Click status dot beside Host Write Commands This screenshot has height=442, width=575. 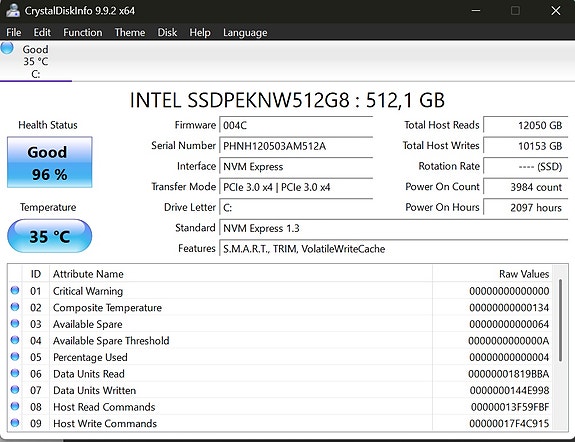pyautogui.click(x=15, y=423)
